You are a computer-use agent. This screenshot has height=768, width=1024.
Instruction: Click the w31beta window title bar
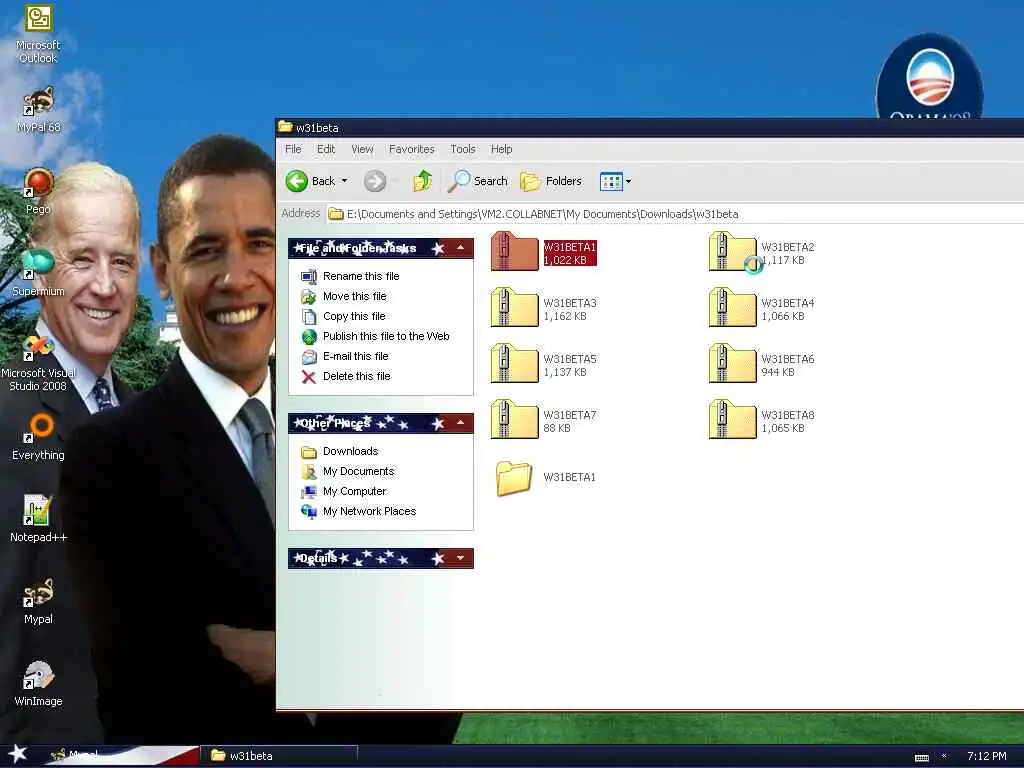pyautogui.click(x=650, y=127)
